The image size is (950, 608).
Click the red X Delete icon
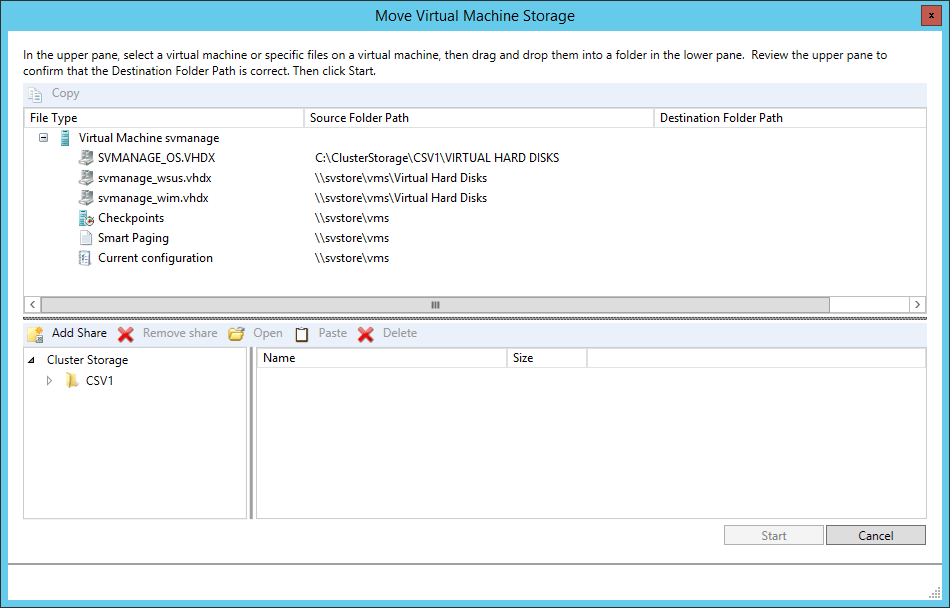[x=365, y=334]
